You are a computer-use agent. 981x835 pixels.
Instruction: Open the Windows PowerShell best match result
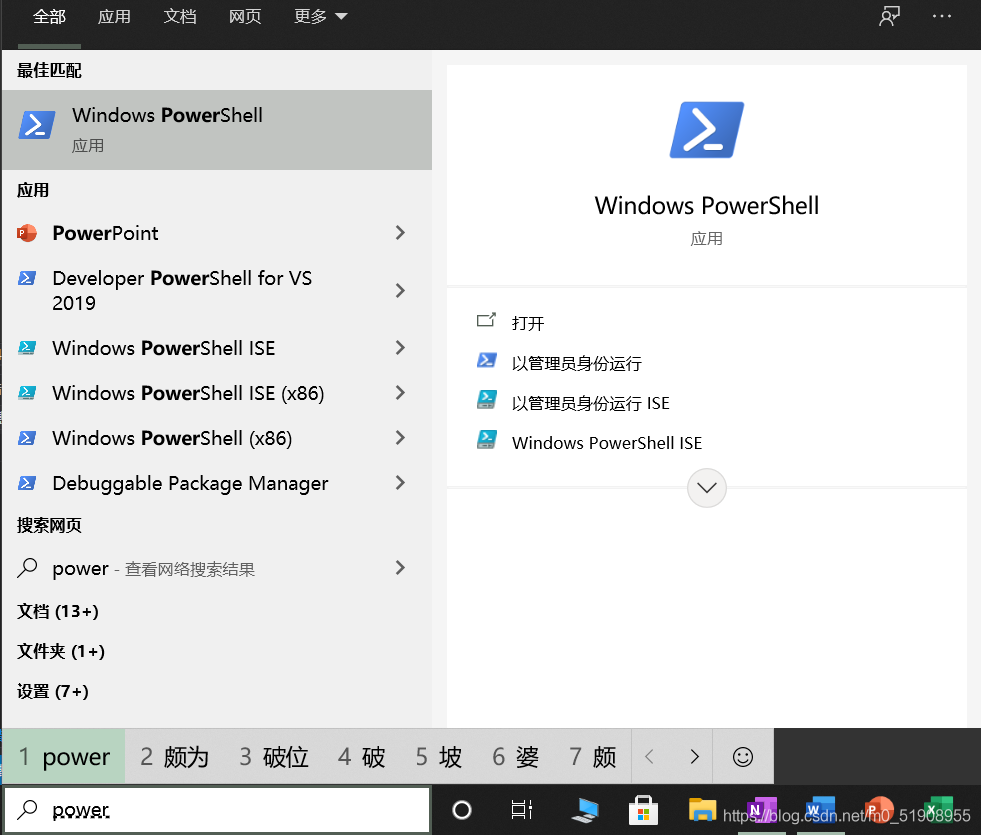click(x=216, y=129)
